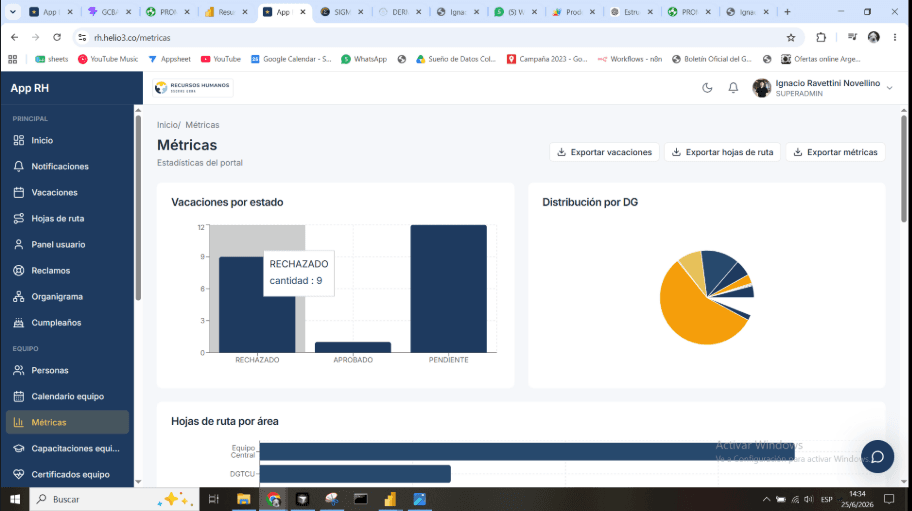Open Chrome from the taskbar
The height and width of the screenshot is (511, 912).
coord(273,499)
